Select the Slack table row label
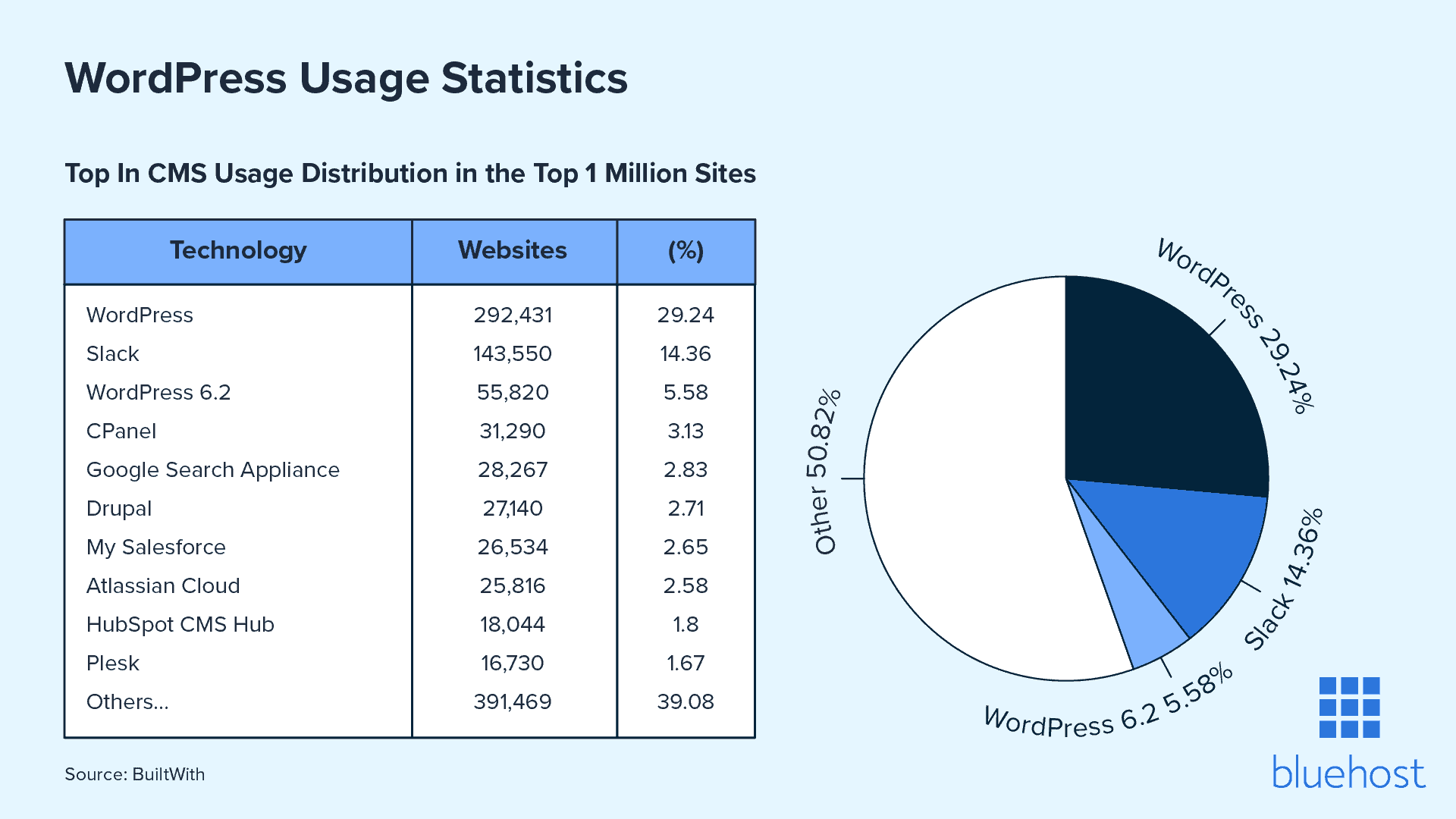This screenshot has width=1456, height=819. pyautogui.click(x=112, y=353)
